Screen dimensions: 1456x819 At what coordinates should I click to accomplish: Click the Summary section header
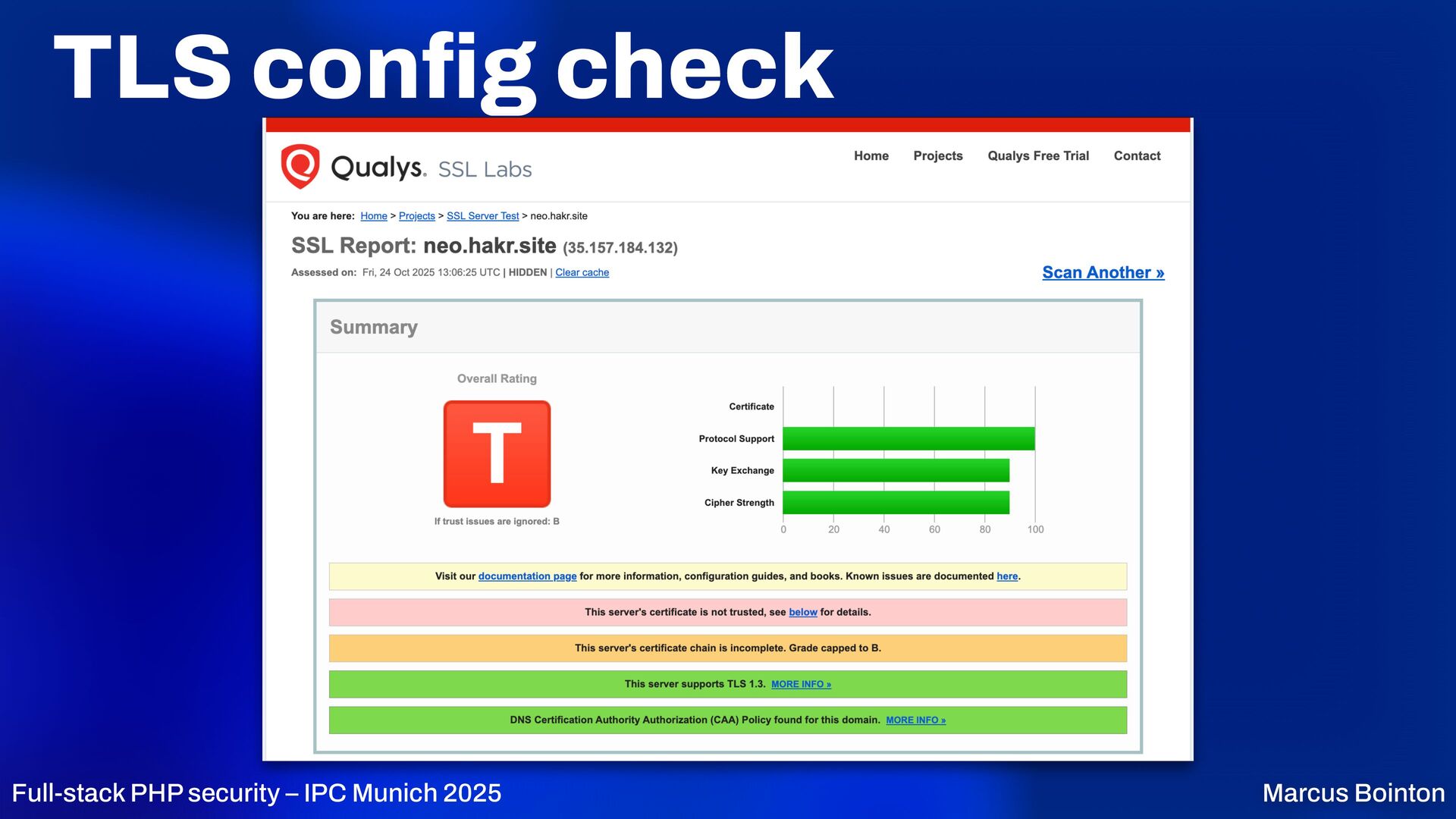373,327
